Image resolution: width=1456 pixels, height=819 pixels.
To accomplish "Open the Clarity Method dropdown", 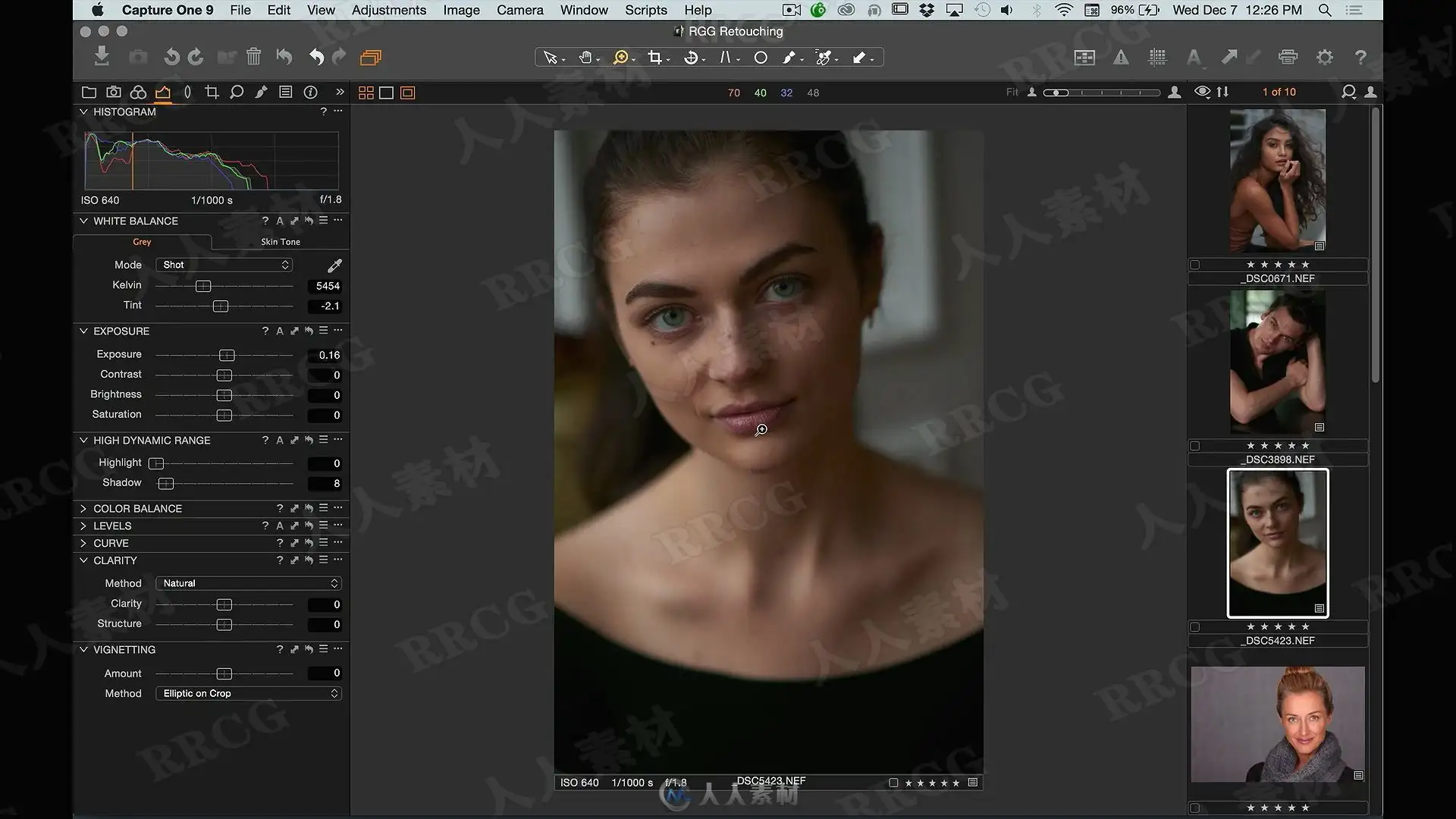I will point(248,583).
